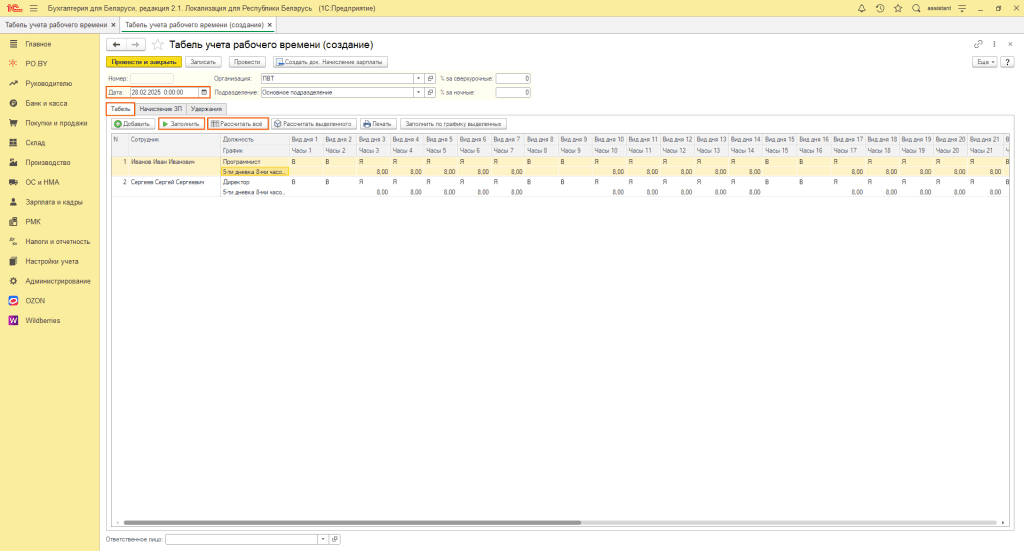Click the Дата input field
The width and height of the screenshot is (1024, 551).
pos(165,93)
